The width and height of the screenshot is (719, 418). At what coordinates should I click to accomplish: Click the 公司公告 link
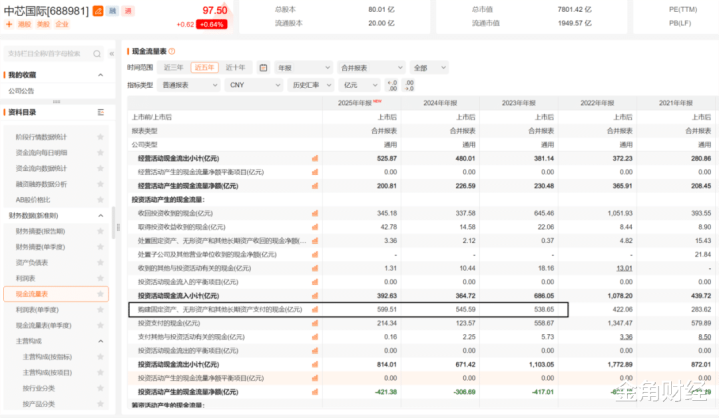22,91
